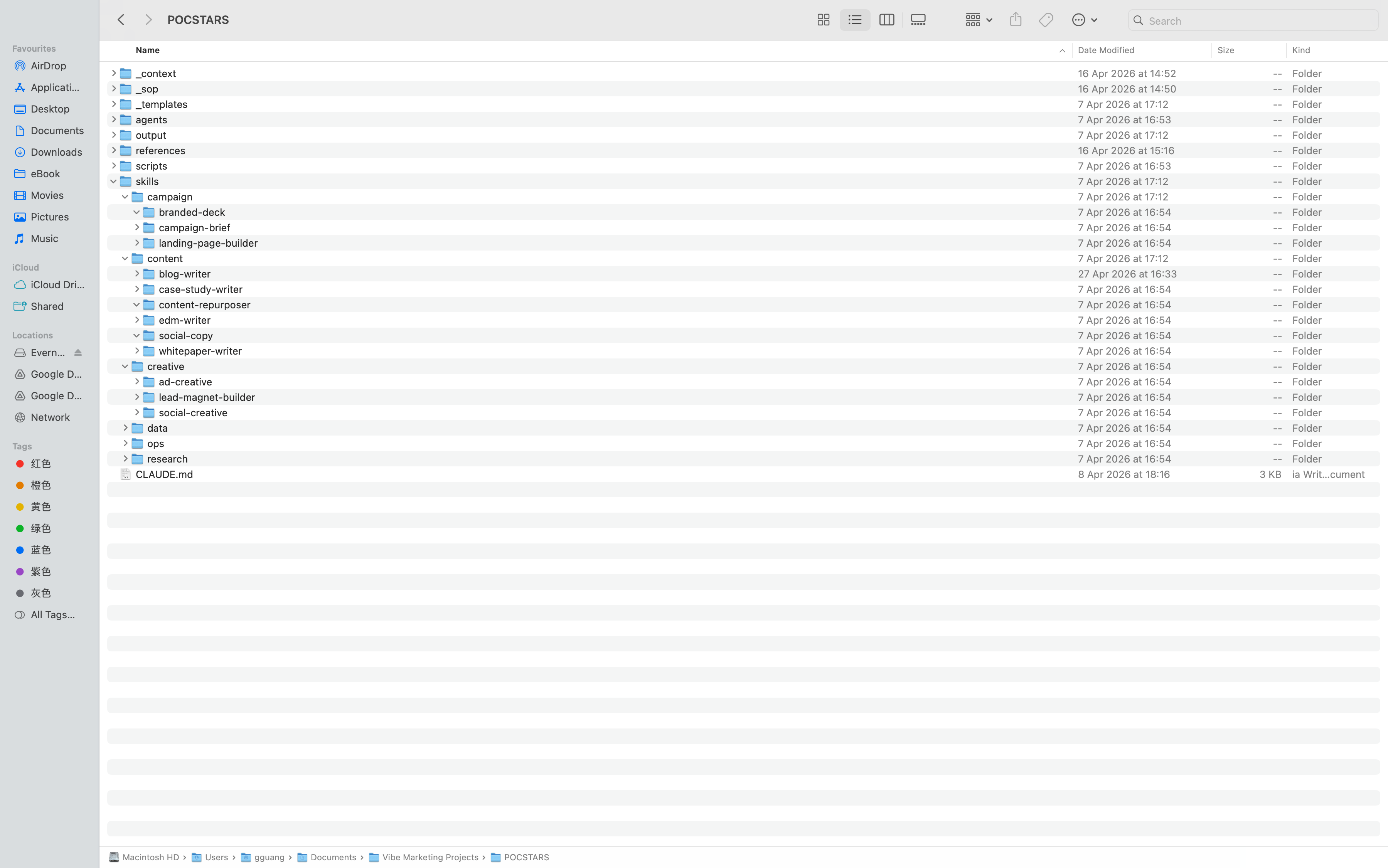The width and height of the screenshot is (1388, 868).
Task: Collapse the skills folder
Action: coord(114,182)
